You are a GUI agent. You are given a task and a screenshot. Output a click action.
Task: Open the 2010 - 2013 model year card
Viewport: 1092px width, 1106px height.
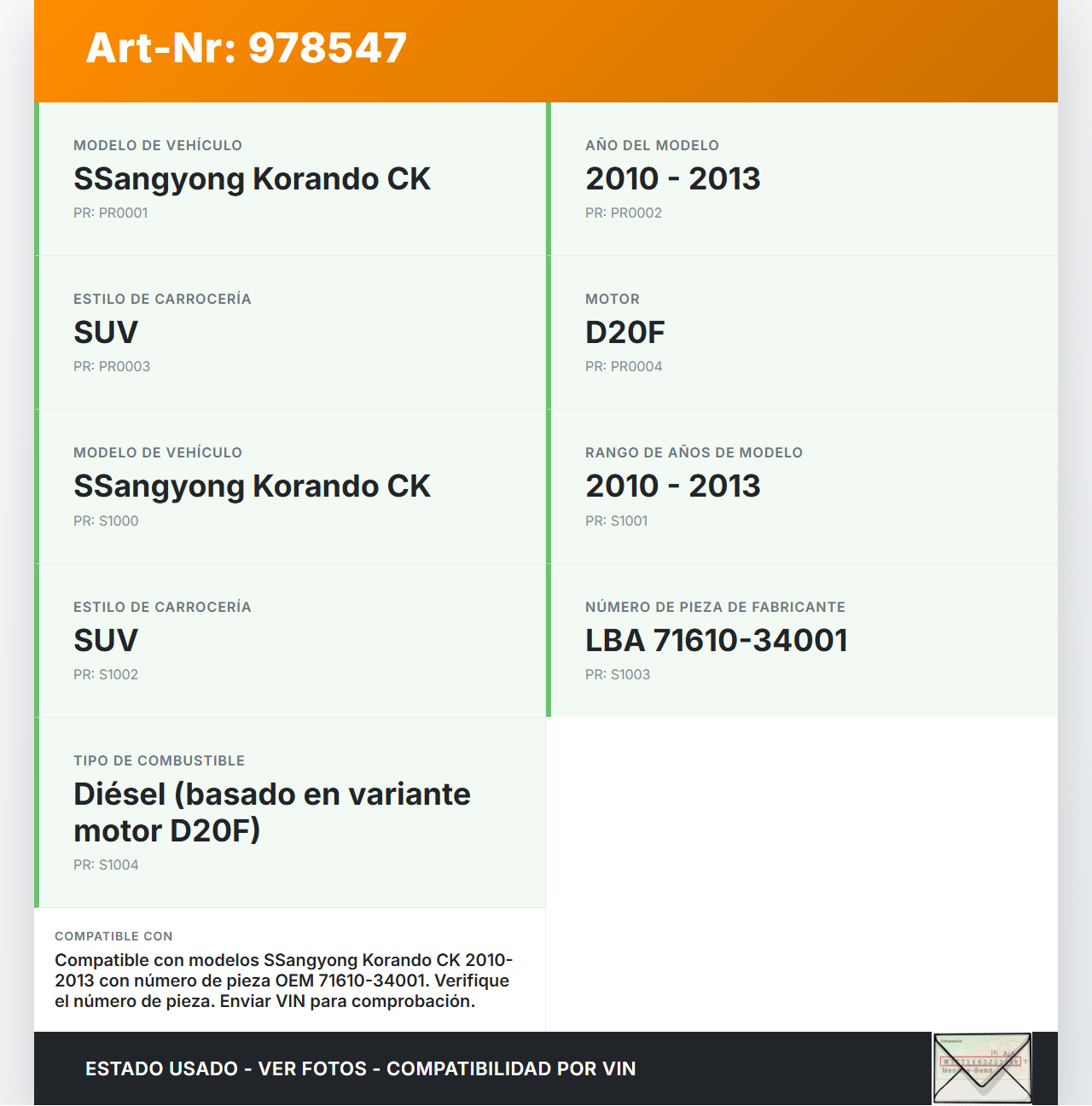tap(802, 179)
